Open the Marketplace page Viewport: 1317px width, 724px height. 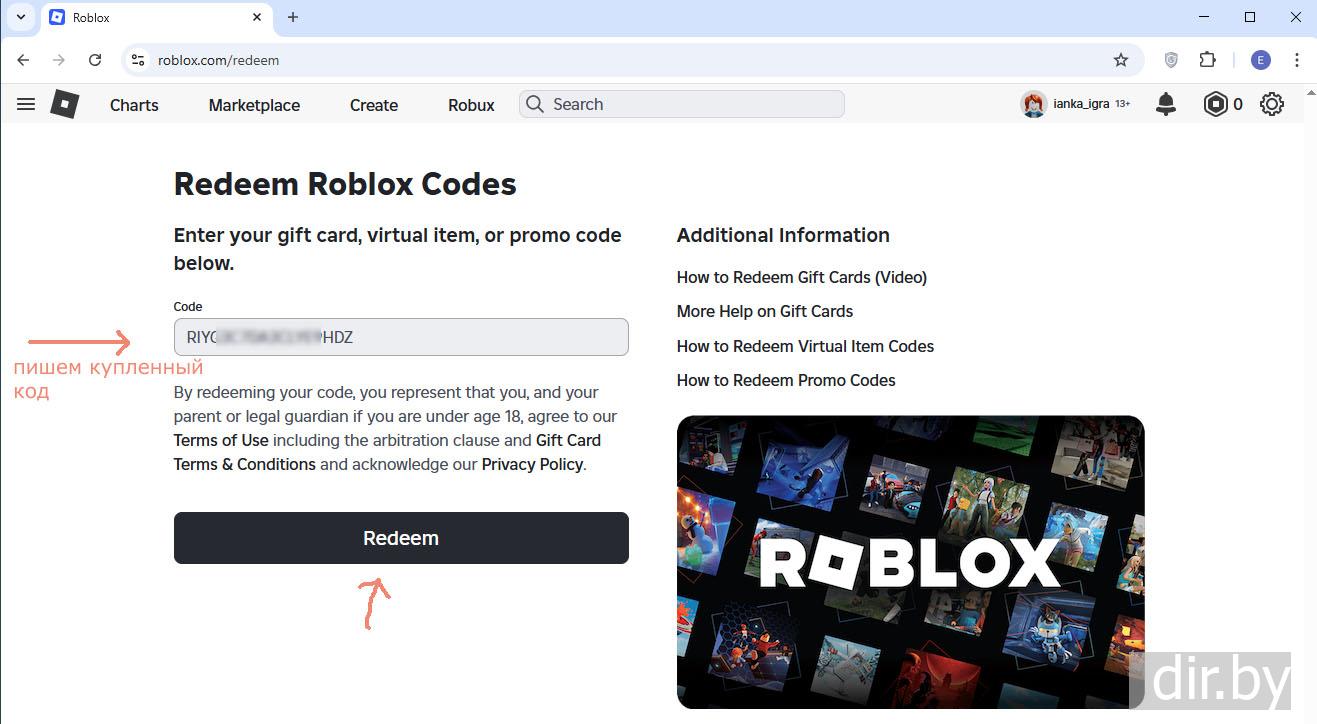[254, 105]
